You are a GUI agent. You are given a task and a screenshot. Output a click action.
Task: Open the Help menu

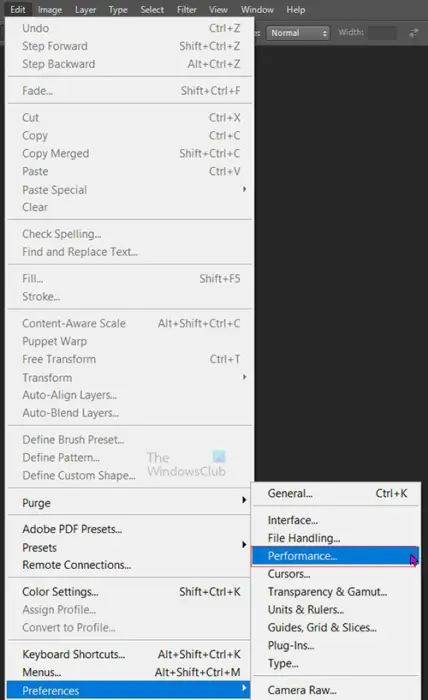pyautogui.click(x=295, y=9)
